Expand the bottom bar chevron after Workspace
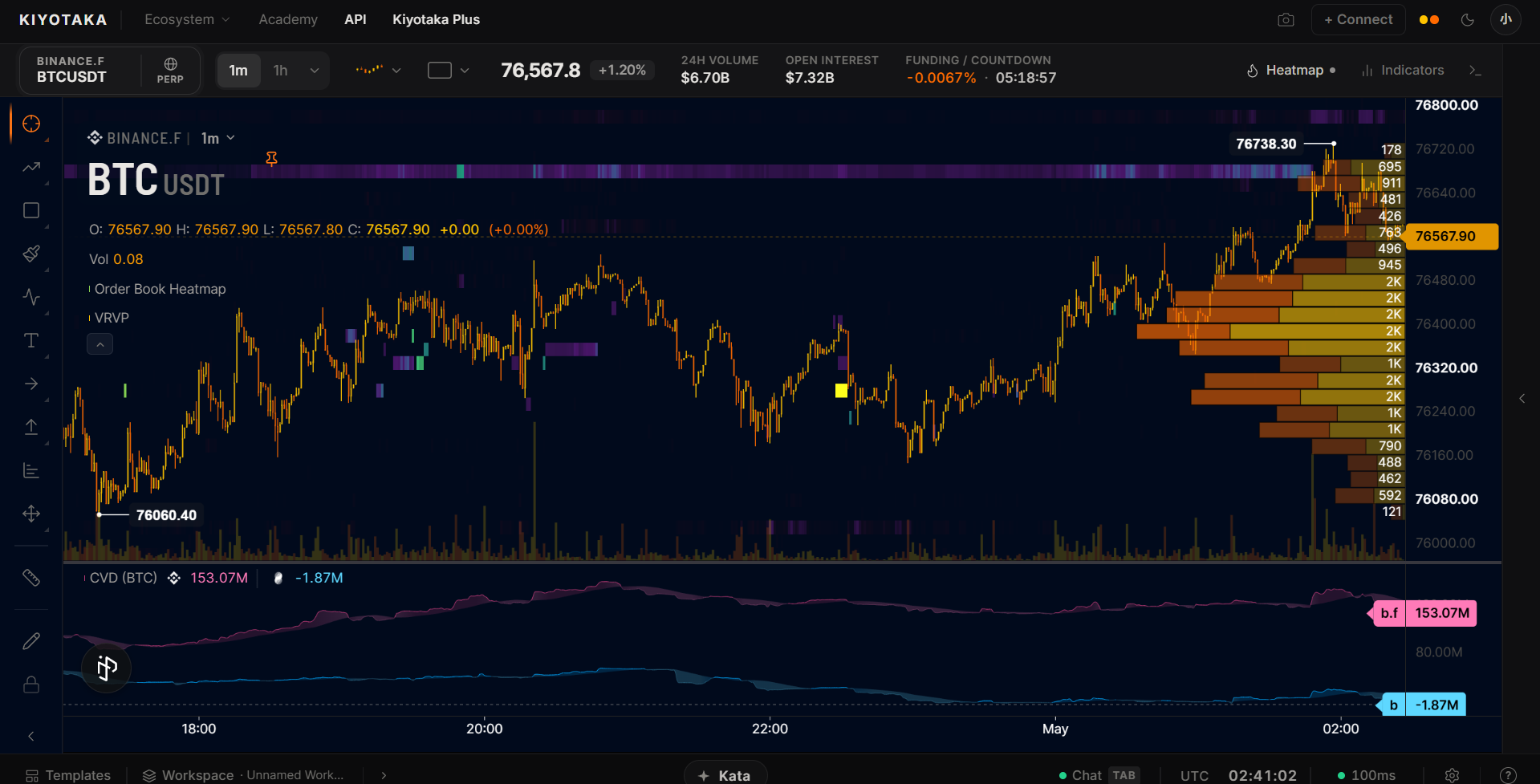 coord(384,775)
